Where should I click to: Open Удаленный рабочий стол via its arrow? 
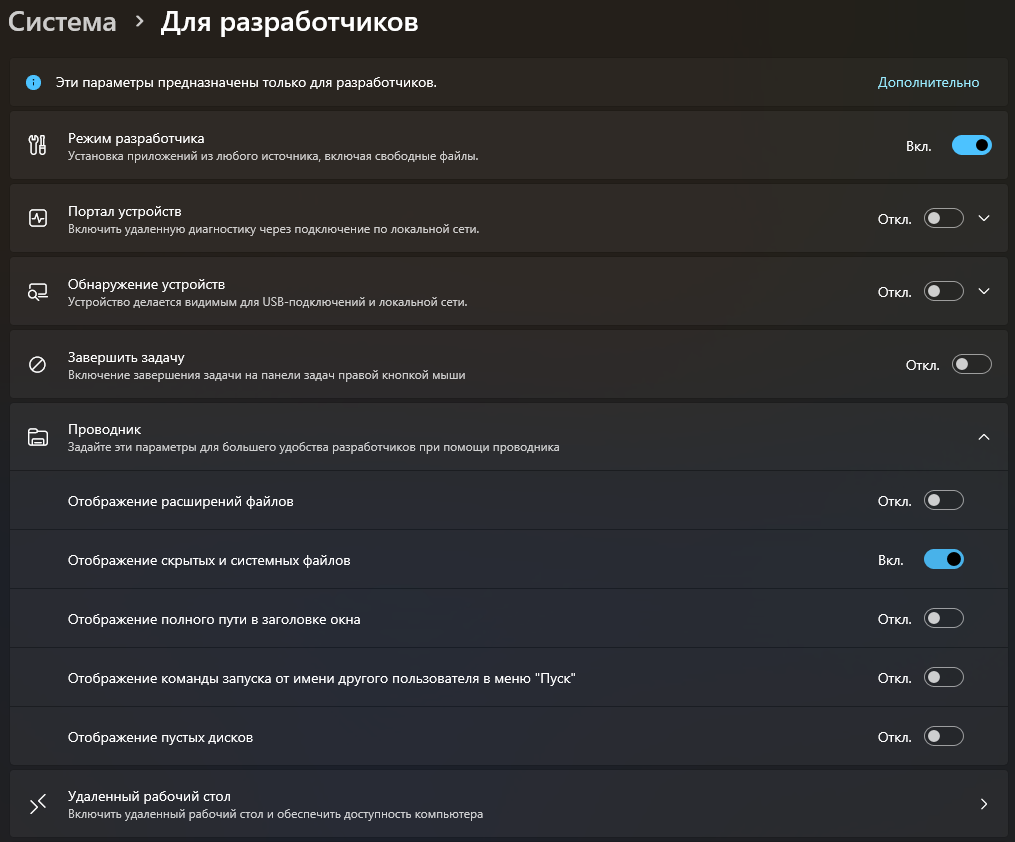click(x=984, y=804)
